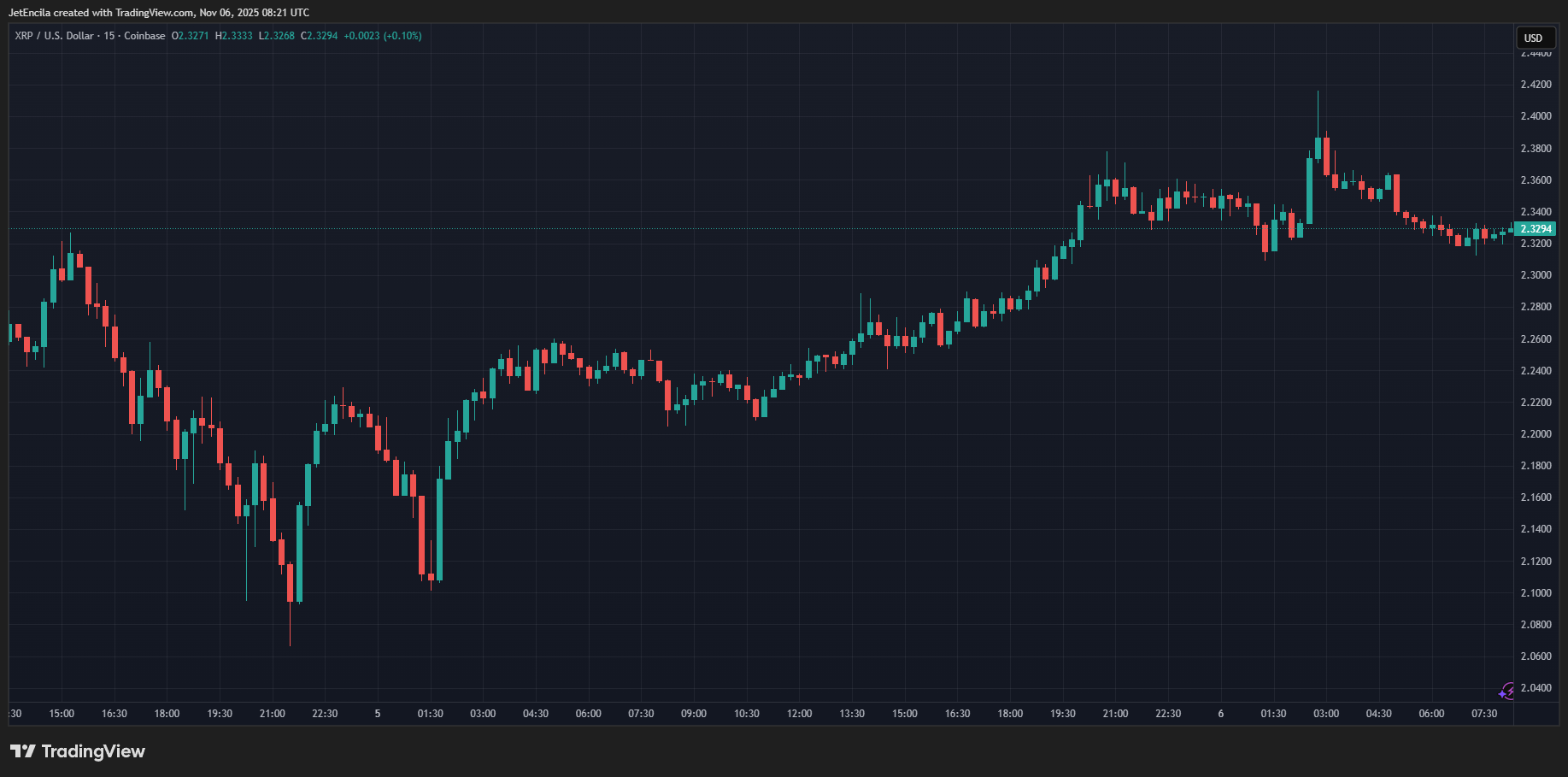Screen dimensions: 1568x777
Task: Select the open value O2.3271
Action: click(x=190, y=36)
